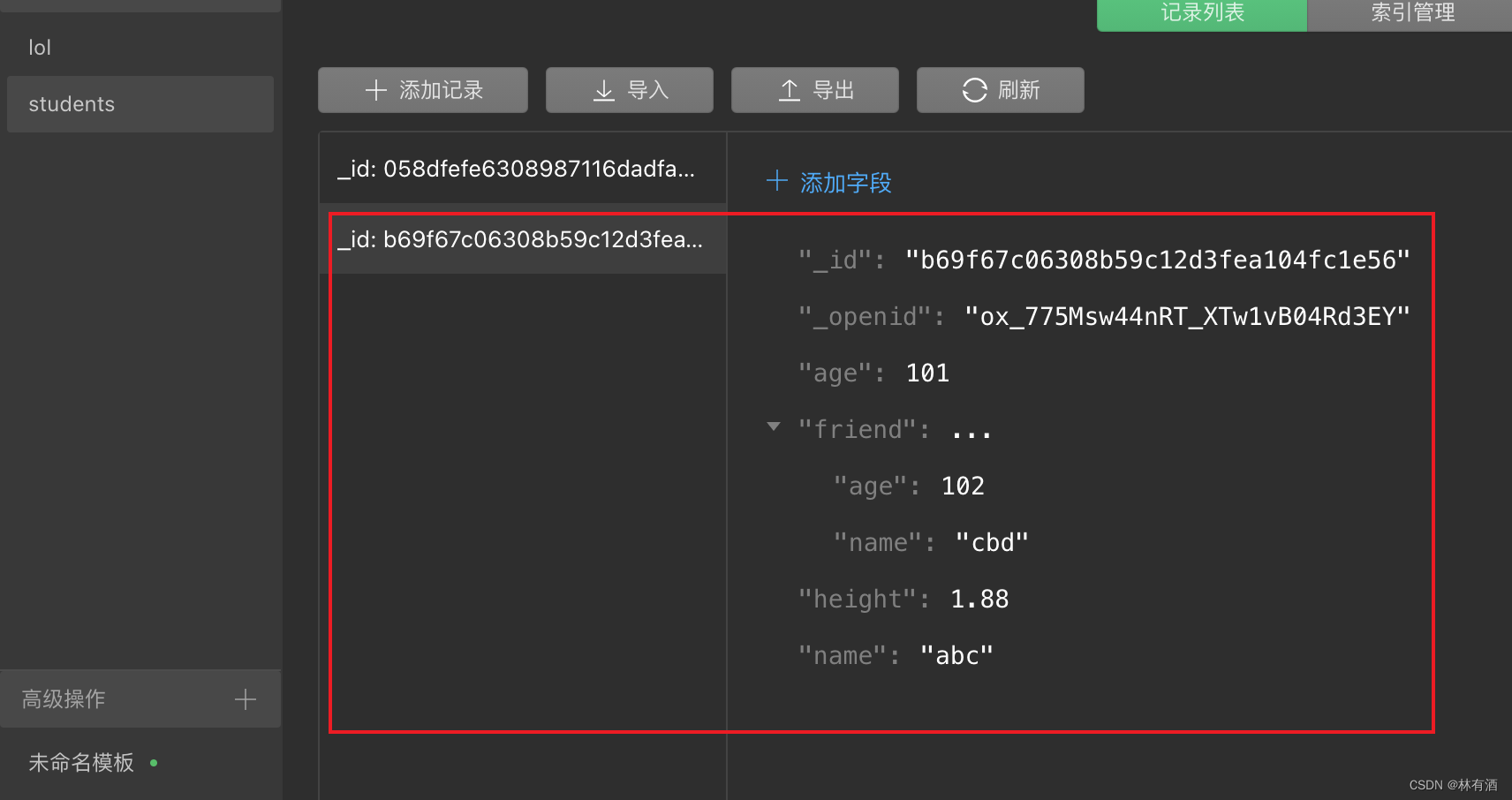Click the plus icon beside 高级操作
Screen dimensions: 1512x800
click(x=246, y=699)
